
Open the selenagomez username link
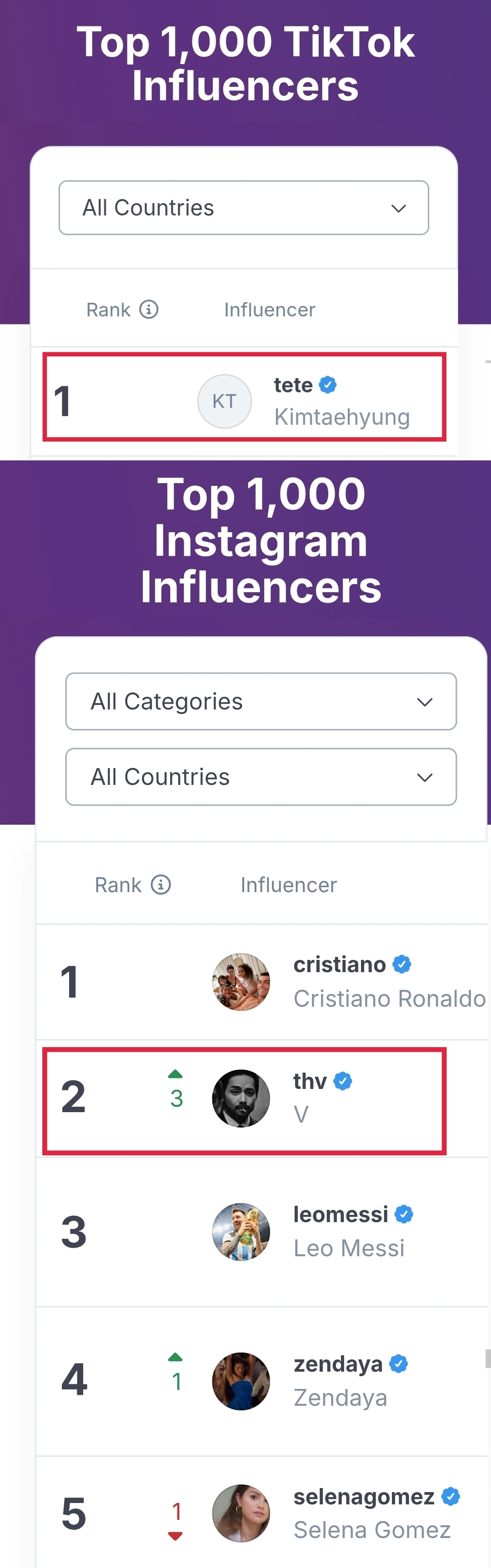(x=364, y=1496)
